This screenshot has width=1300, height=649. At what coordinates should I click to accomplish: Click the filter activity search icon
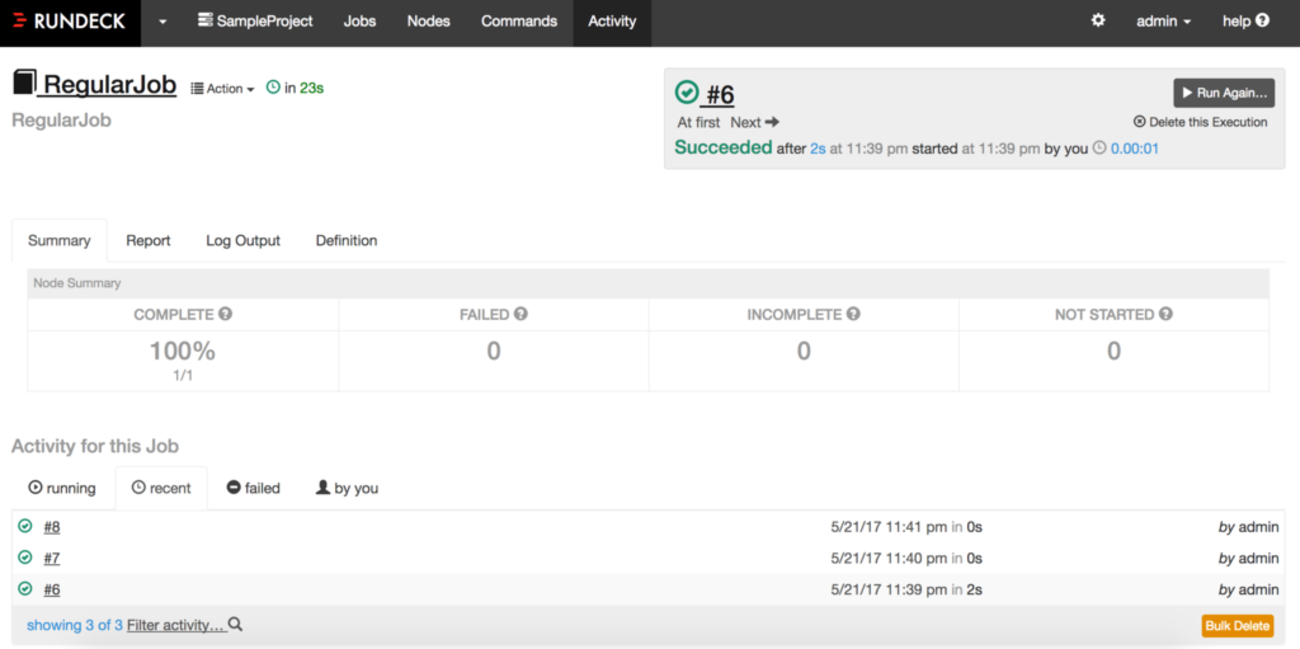[236, 625]
